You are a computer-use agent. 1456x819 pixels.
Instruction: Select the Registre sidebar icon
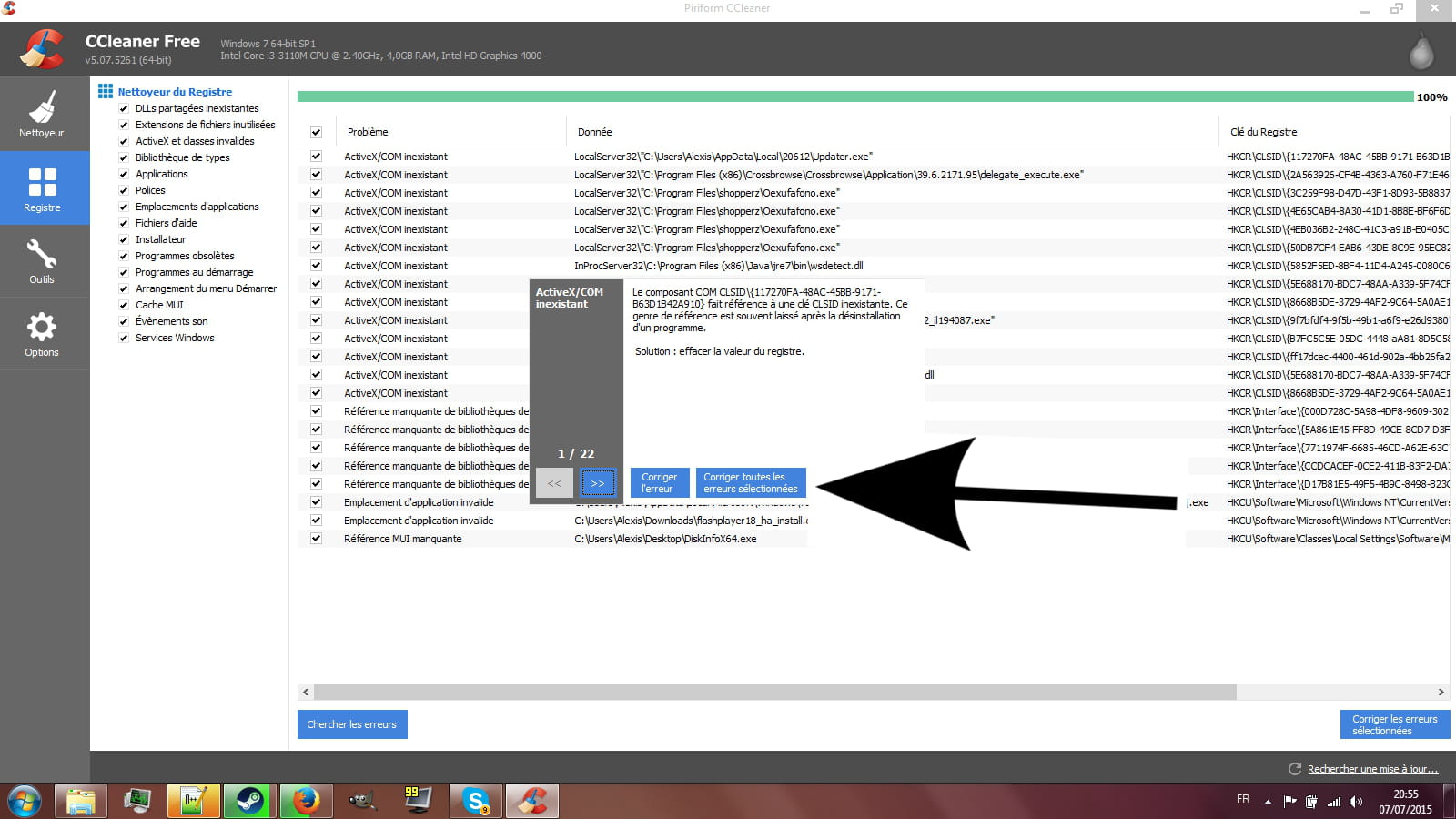tap(43, 188)
